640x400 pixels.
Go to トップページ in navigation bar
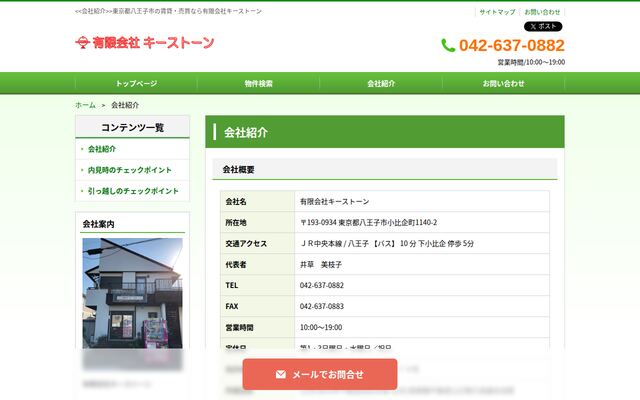136,83
